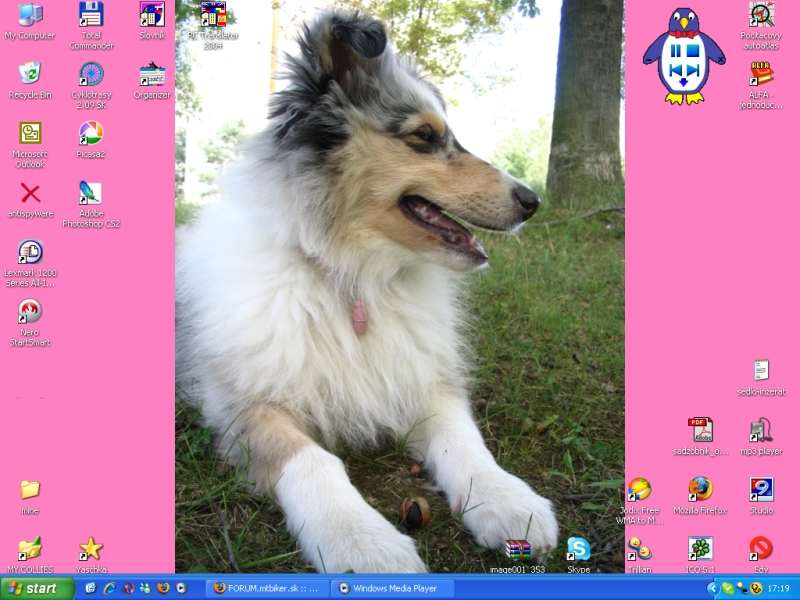Open Adobe Photoshop CS2 shortcut

(91, 193)
